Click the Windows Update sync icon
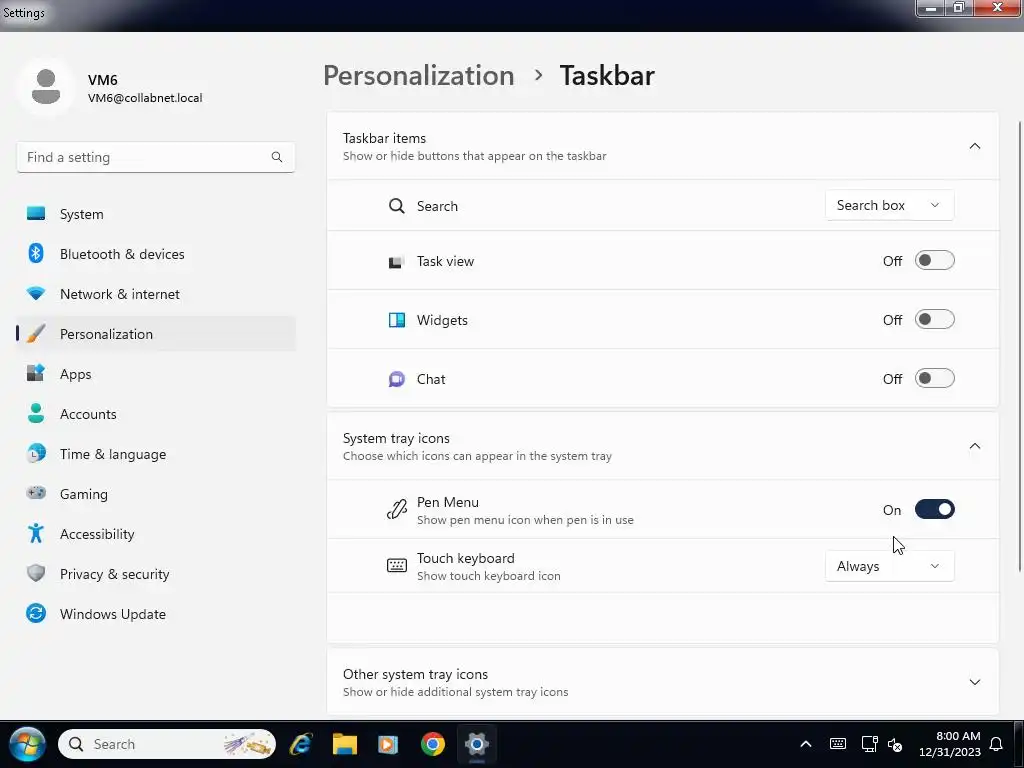This screenshot has width=1024, height=768. (36, 613)
